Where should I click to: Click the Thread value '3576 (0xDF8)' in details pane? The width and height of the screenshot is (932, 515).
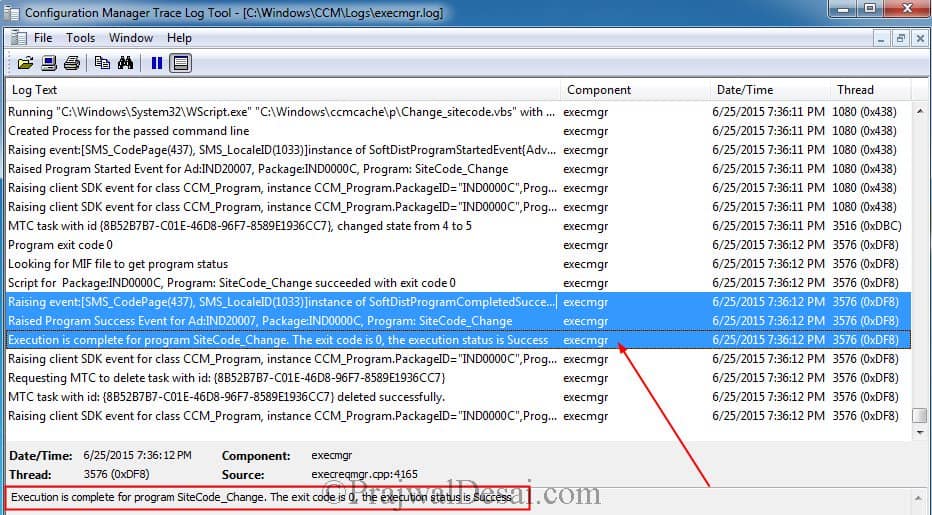pos(116,475)
